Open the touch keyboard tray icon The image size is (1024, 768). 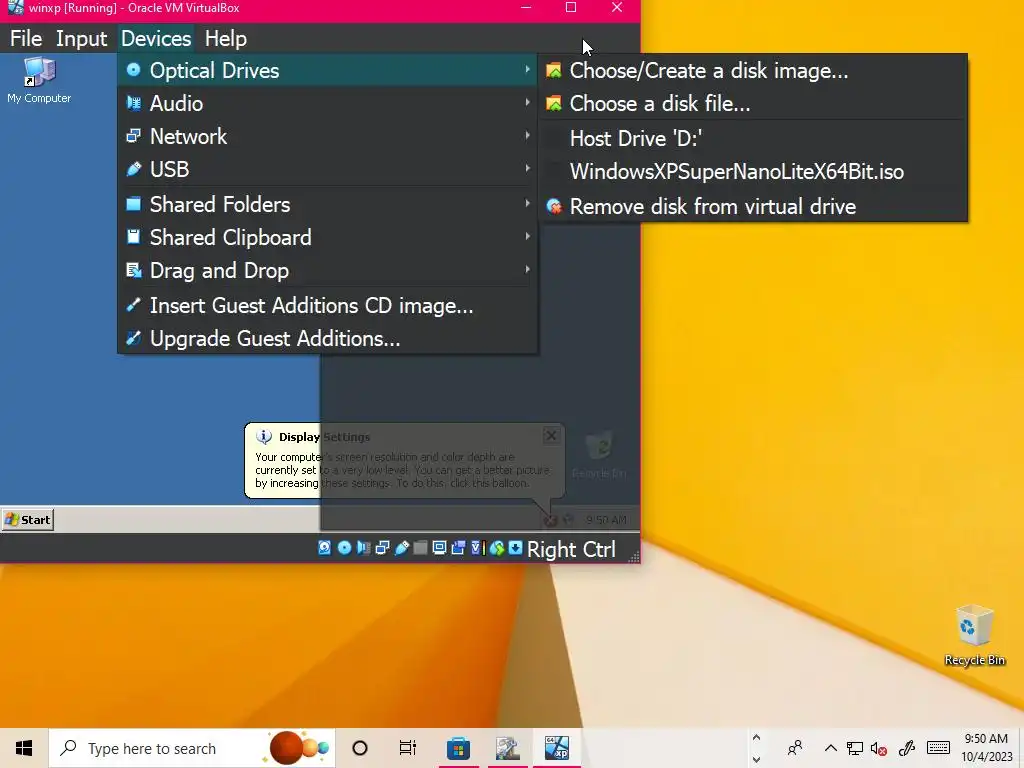pos(938,748)
